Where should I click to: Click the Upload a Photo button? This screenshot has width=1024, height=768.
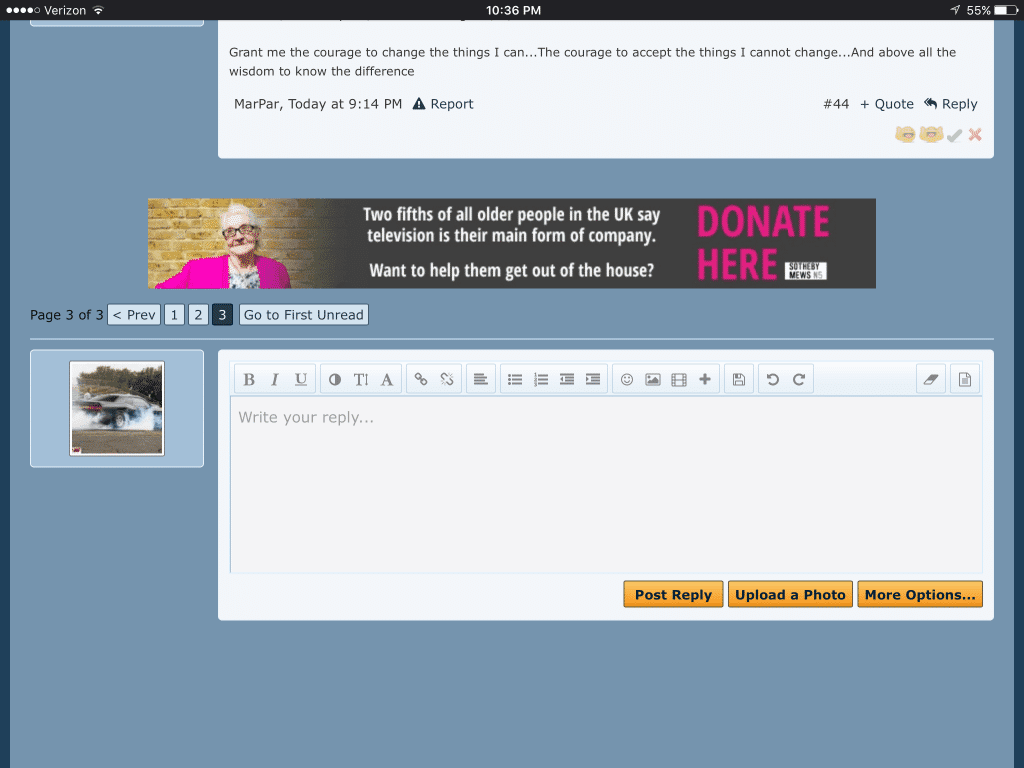pyautogui.click(x=790, y=595)
